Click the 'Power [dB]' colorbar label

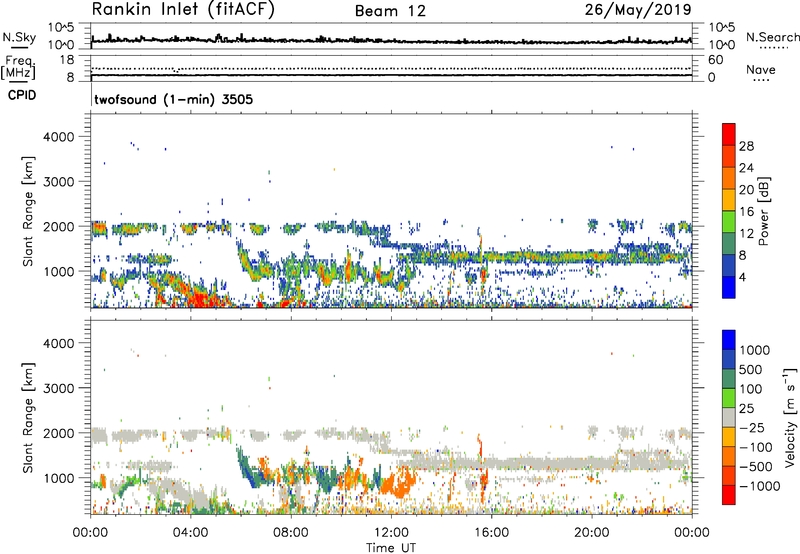coord(763,211)
